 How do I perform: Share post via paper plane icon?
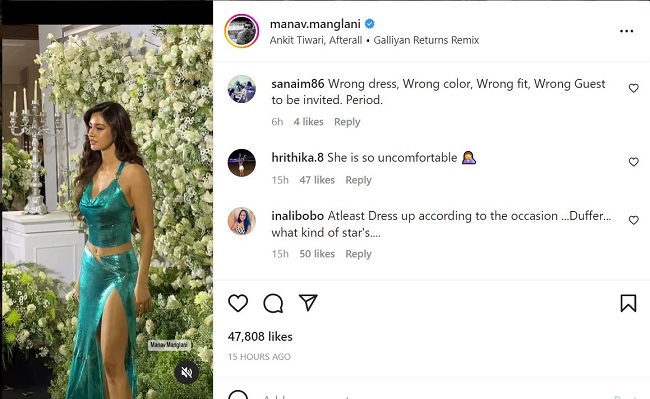[308, 303]
